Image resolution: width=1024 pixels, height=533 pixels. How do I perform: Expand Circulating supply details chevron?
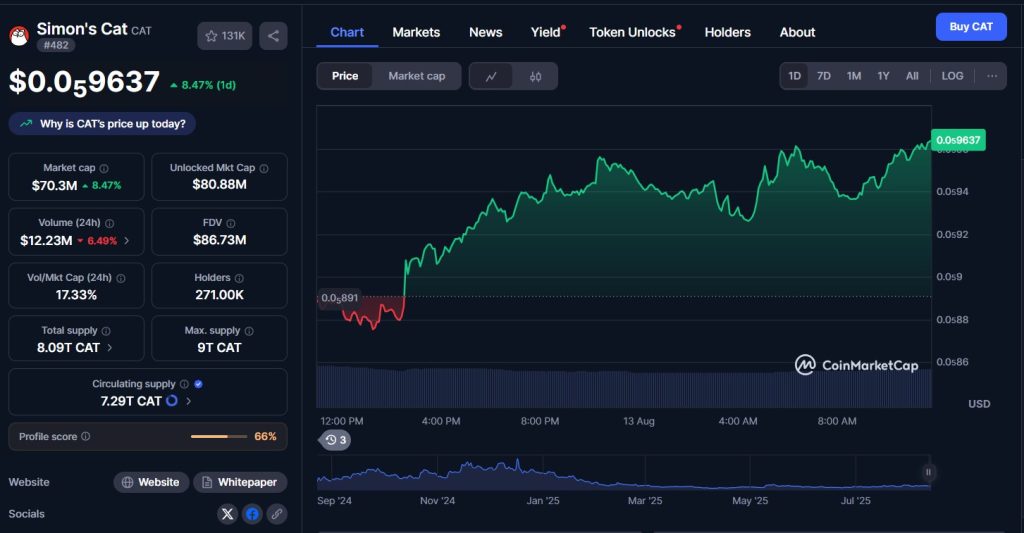(x=188, y=401)
